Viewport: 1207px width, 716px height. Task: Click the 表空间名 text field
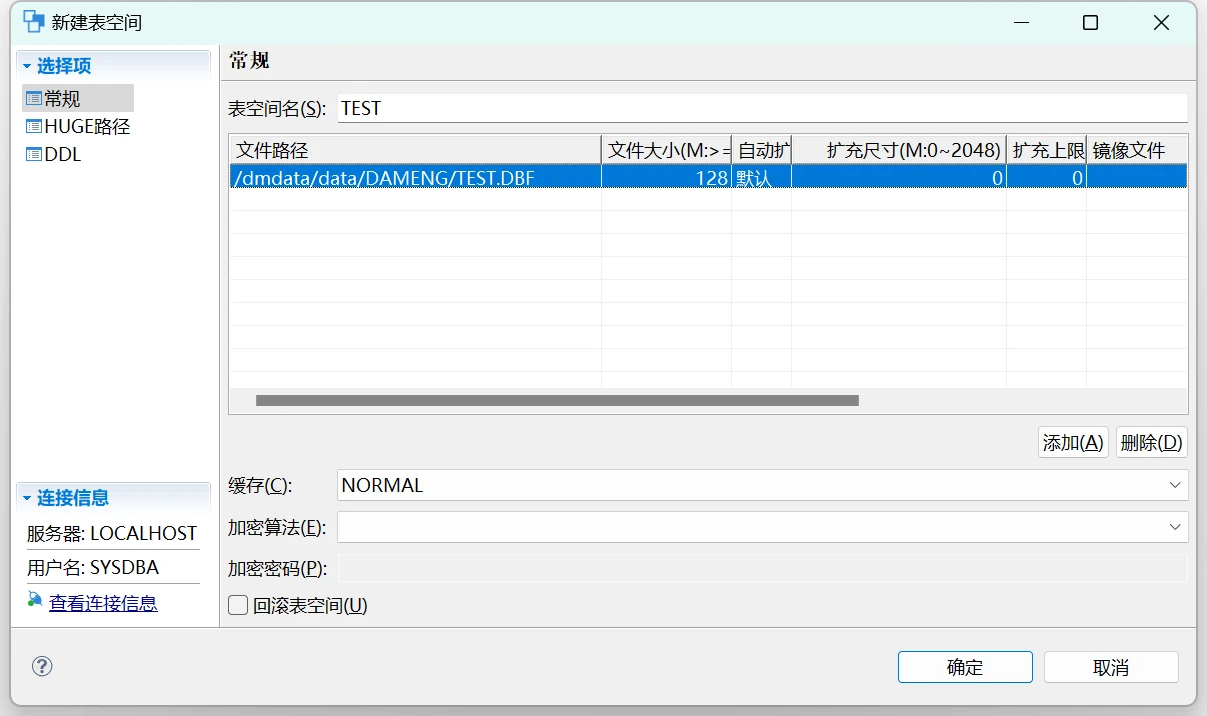(x=762, y=108)
